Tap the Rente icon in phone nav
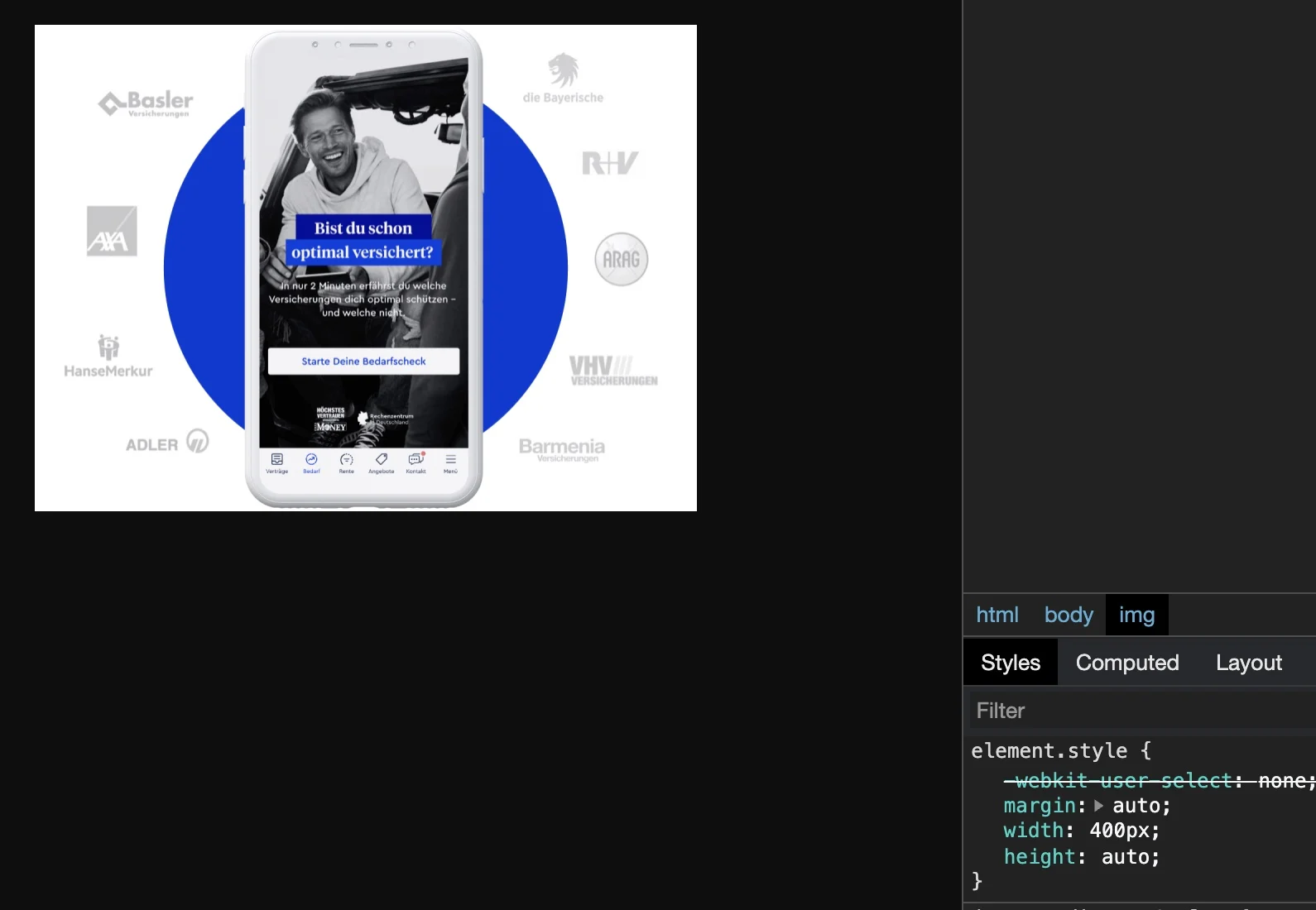The width and height of the screenshot is (1316, 910). tap(346, 462)
